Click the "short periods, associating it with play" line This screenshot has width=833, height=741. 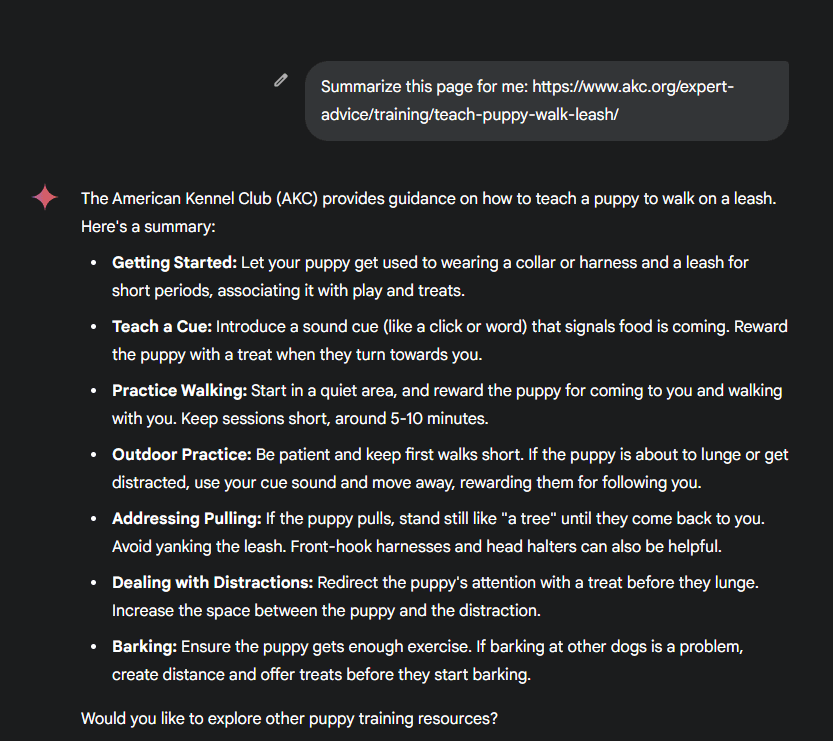288,290
